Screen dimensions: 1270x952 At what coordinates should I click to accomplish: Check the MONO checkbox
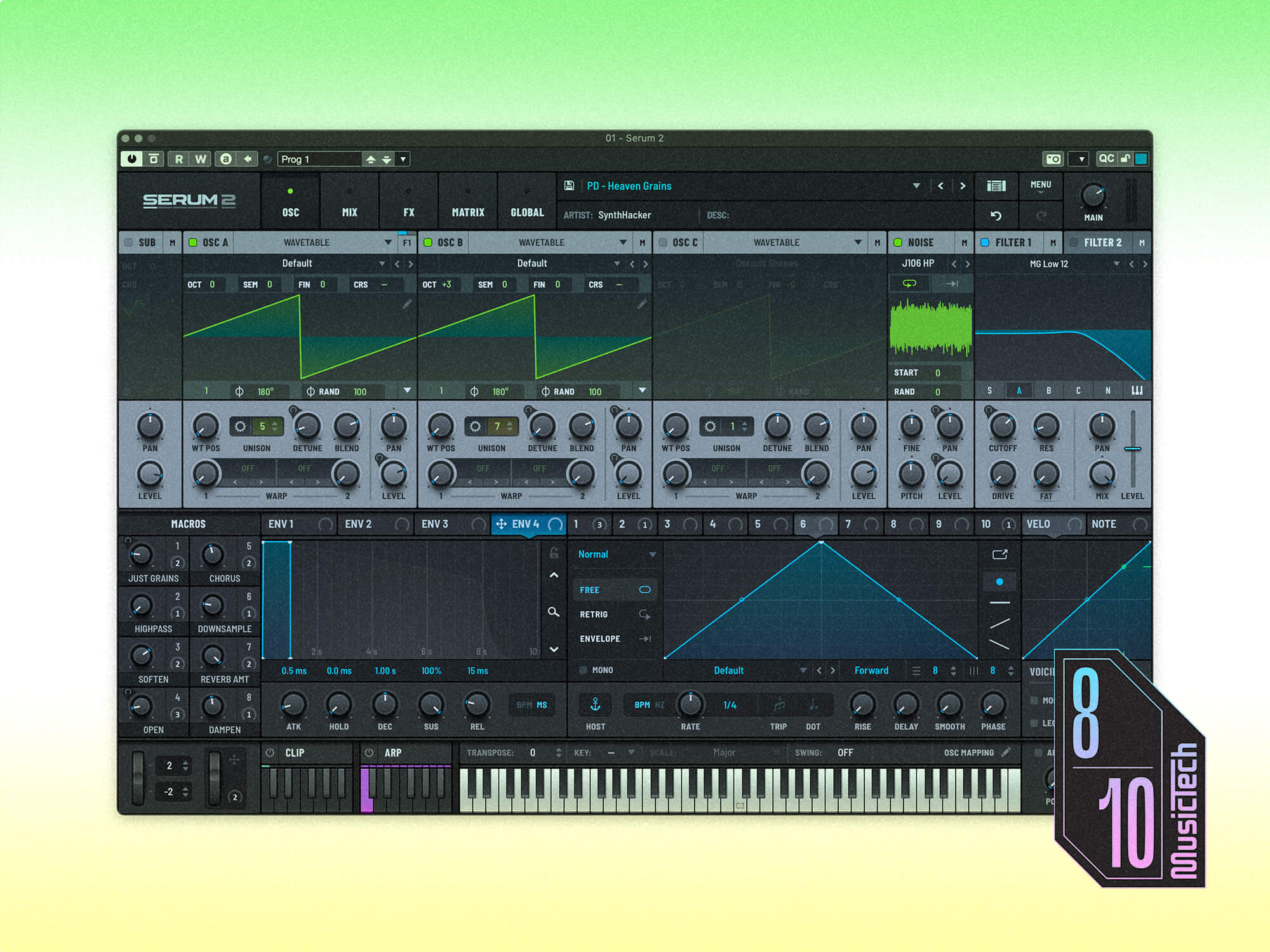point(583,670)
